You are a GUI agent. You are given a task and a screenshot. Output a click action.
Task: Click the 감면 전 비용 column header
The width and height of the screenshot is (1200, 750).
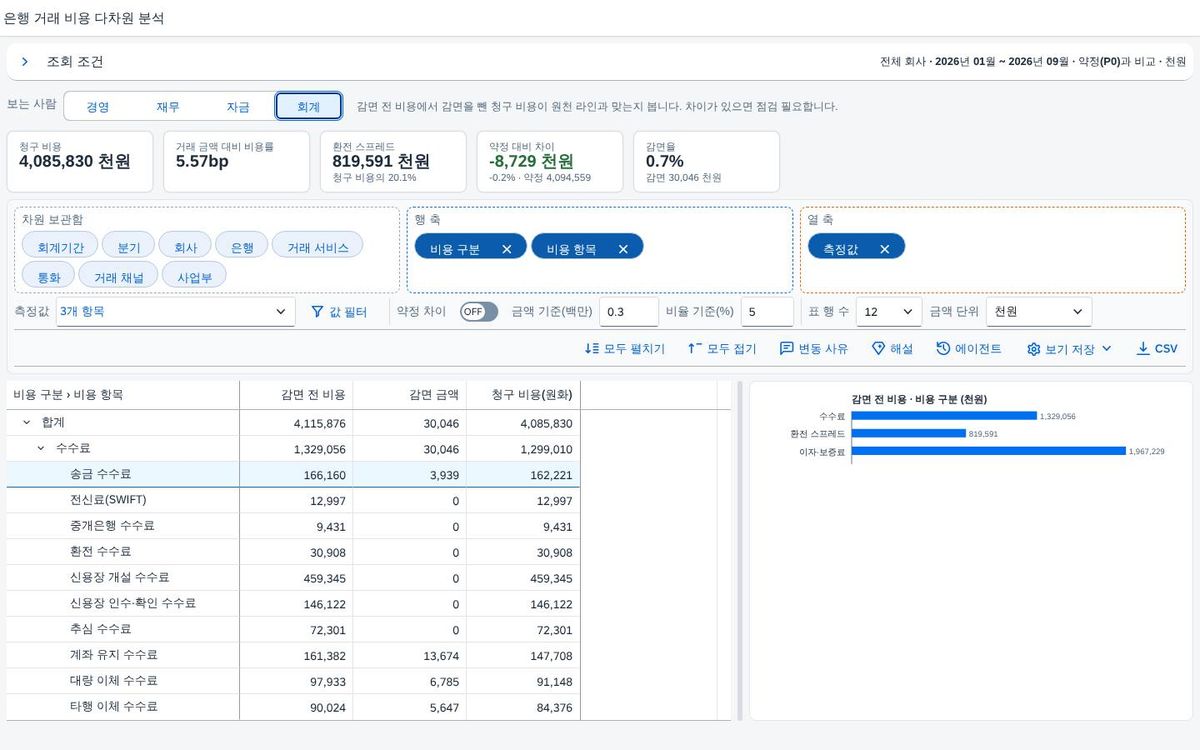[296, 395]
